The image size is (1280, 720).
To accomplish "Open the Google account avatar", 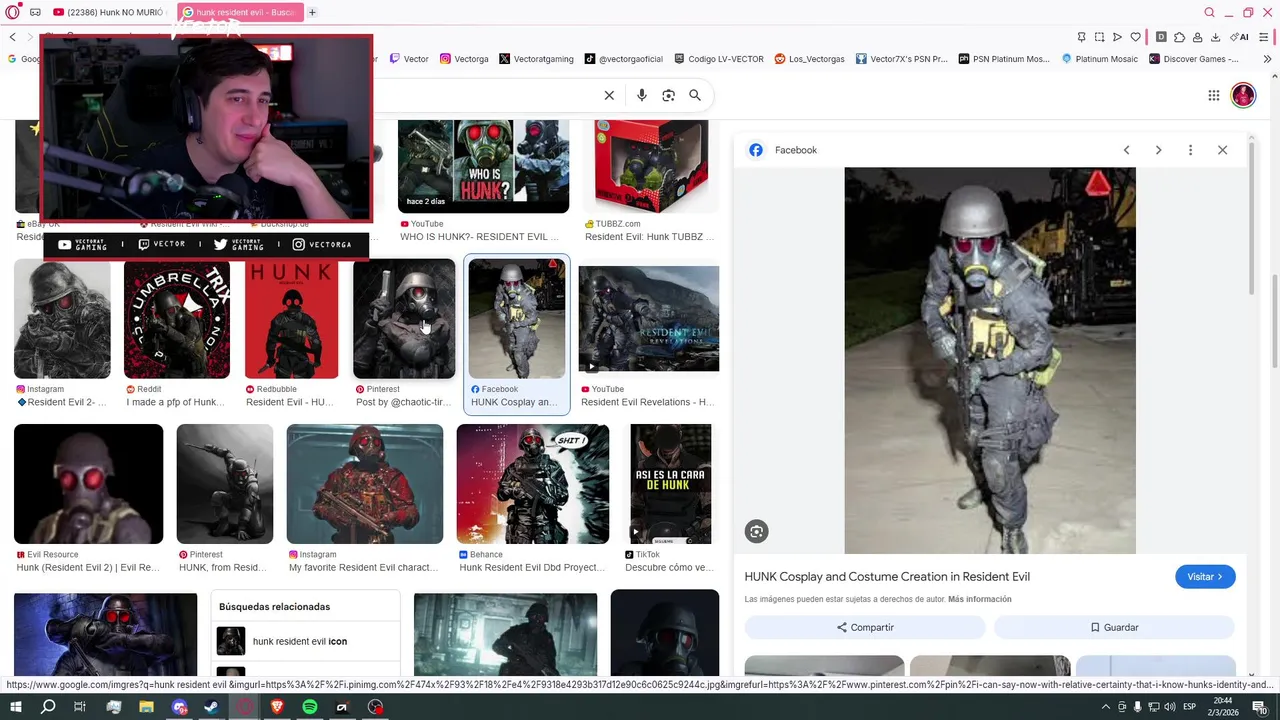I will tap(1243, 95).
